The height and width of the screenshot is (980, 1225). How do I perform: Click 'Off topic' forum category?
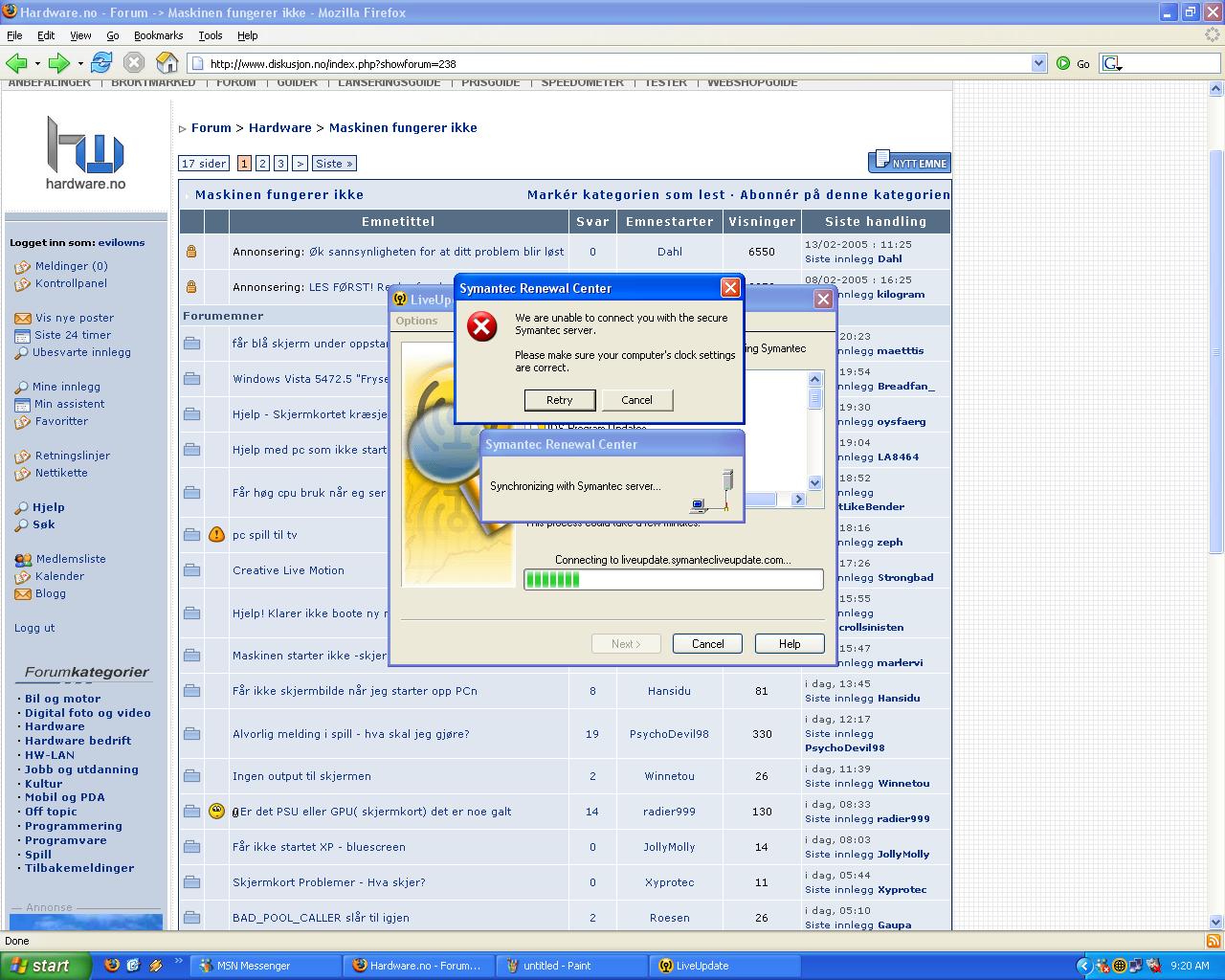tap(51, 812)
